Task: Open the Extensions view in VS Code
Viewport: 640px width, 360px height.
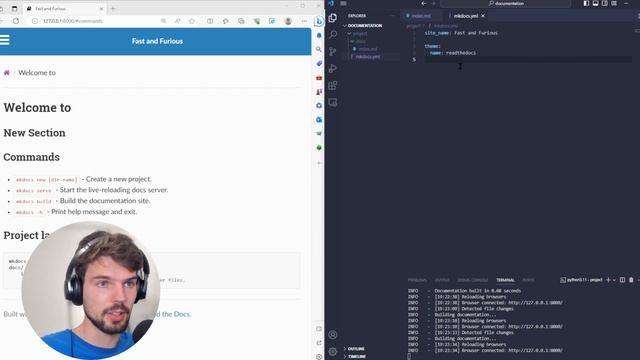Action: pos(333,86)
